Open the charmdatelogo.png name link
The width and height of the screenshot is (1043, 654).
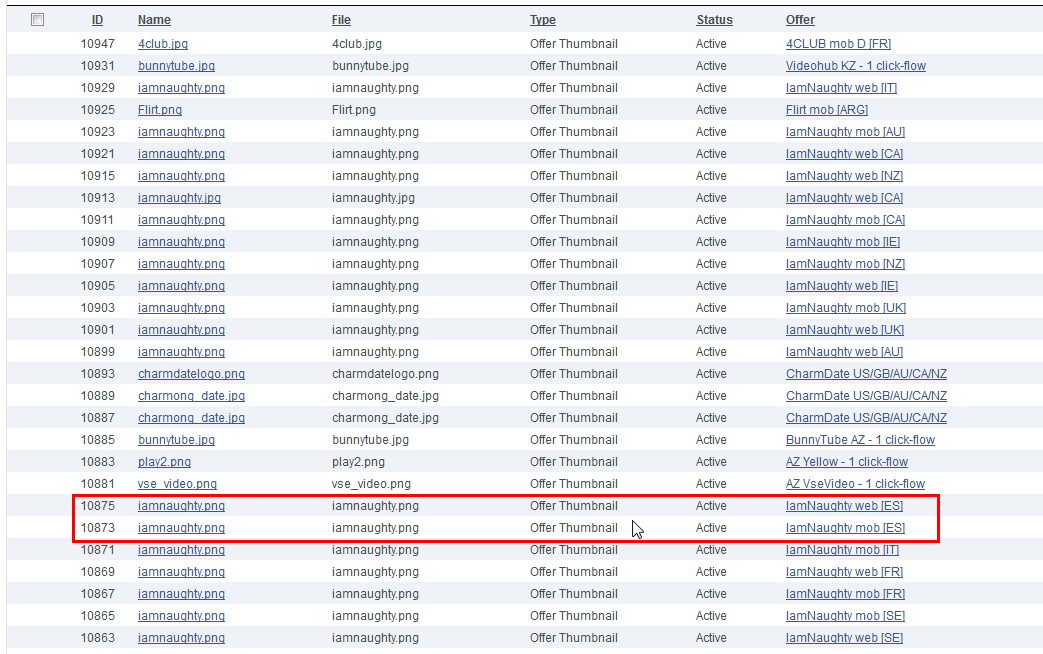pos(192,374)
